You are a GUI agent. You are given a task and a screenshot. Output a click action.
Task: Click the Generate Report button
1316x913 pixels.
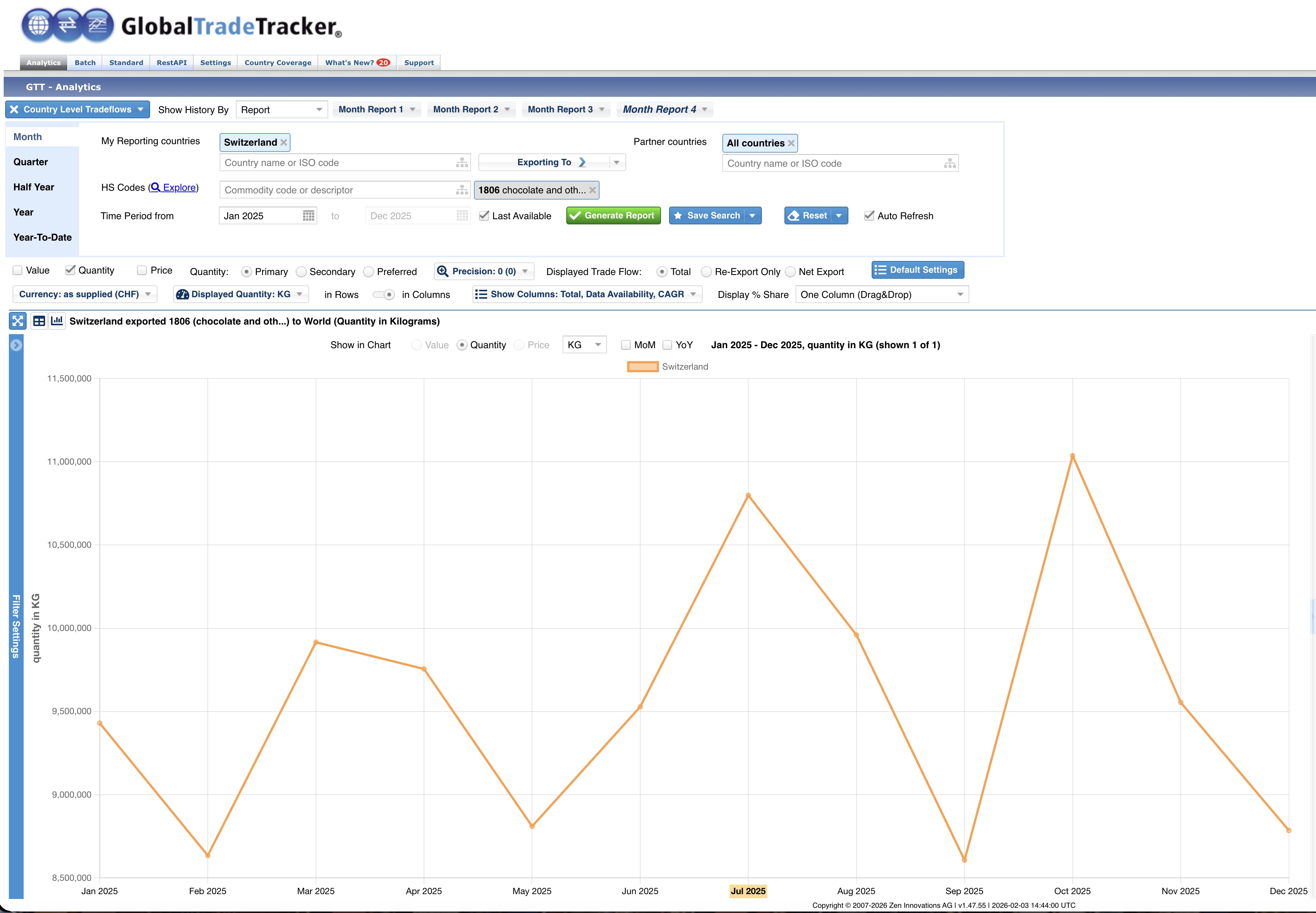pos(613,215)
